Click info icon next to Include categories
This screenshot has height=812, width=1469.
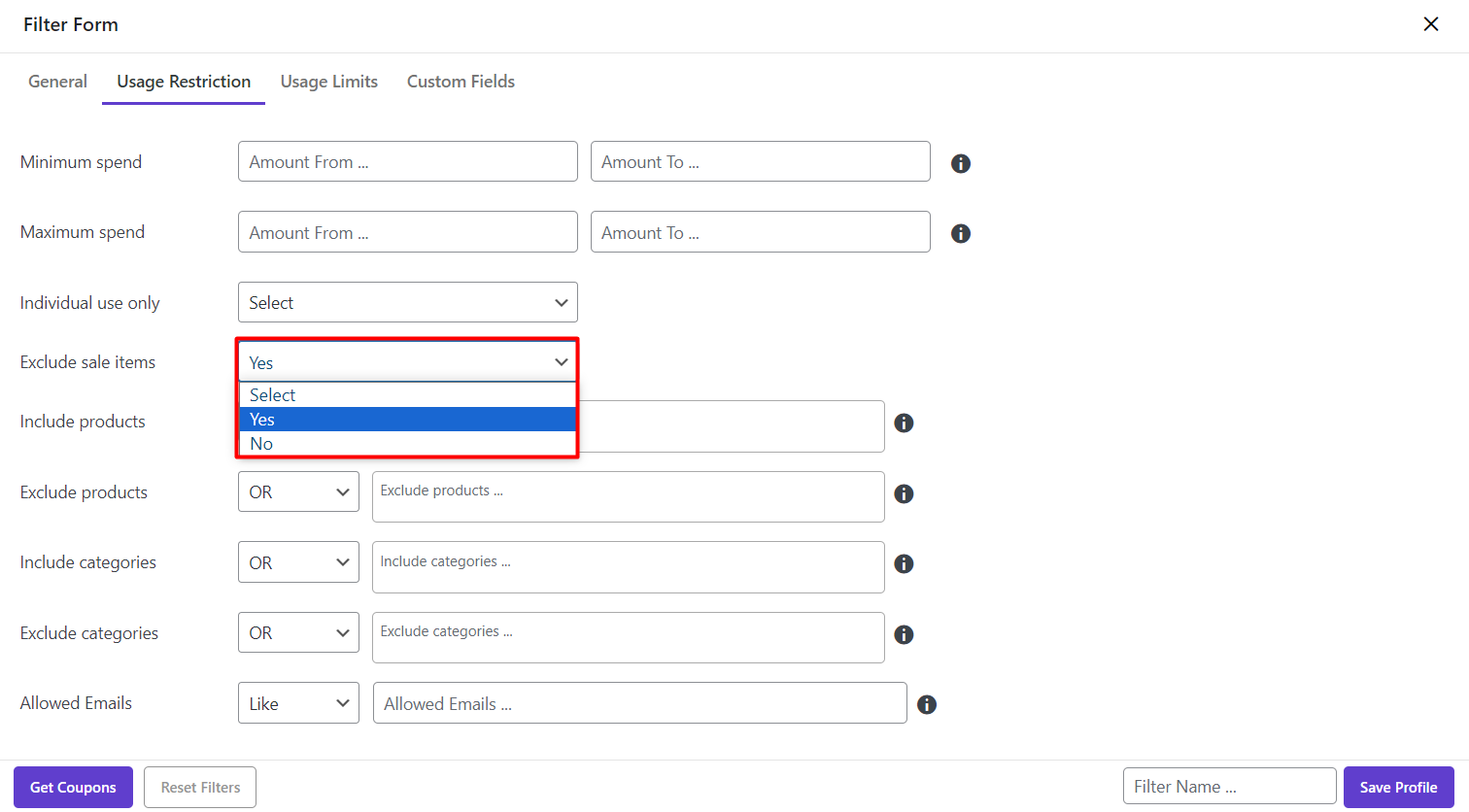click(904, 563)
